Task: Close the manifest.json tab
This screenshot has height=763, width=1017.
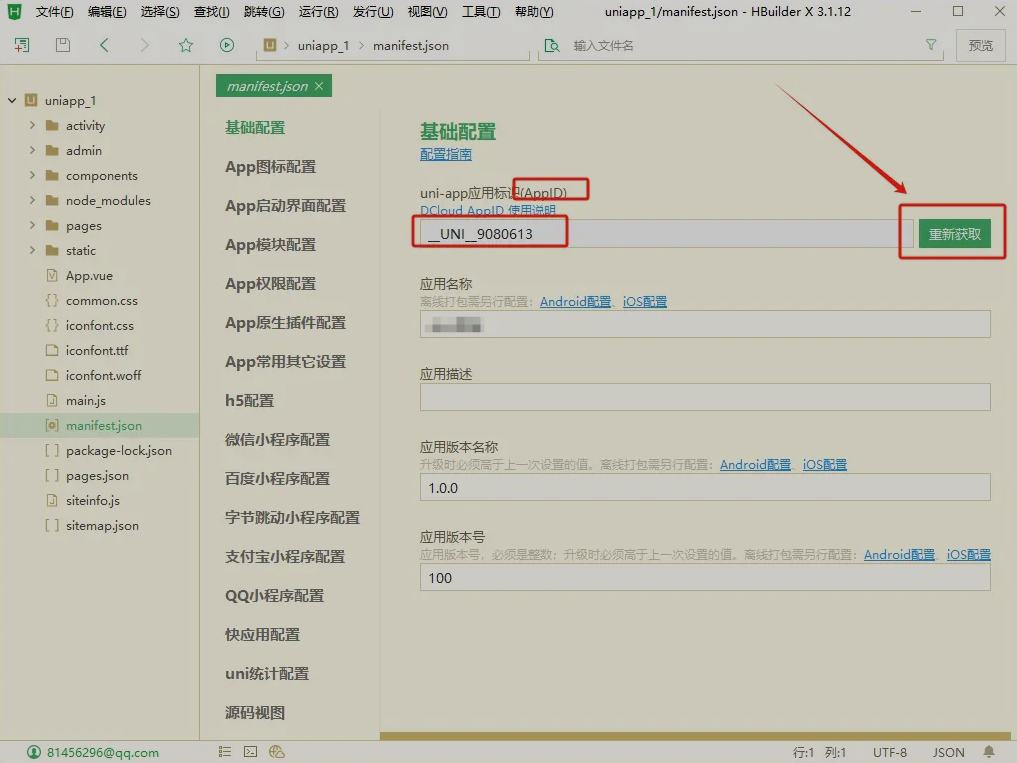Action: click(319, 86)
